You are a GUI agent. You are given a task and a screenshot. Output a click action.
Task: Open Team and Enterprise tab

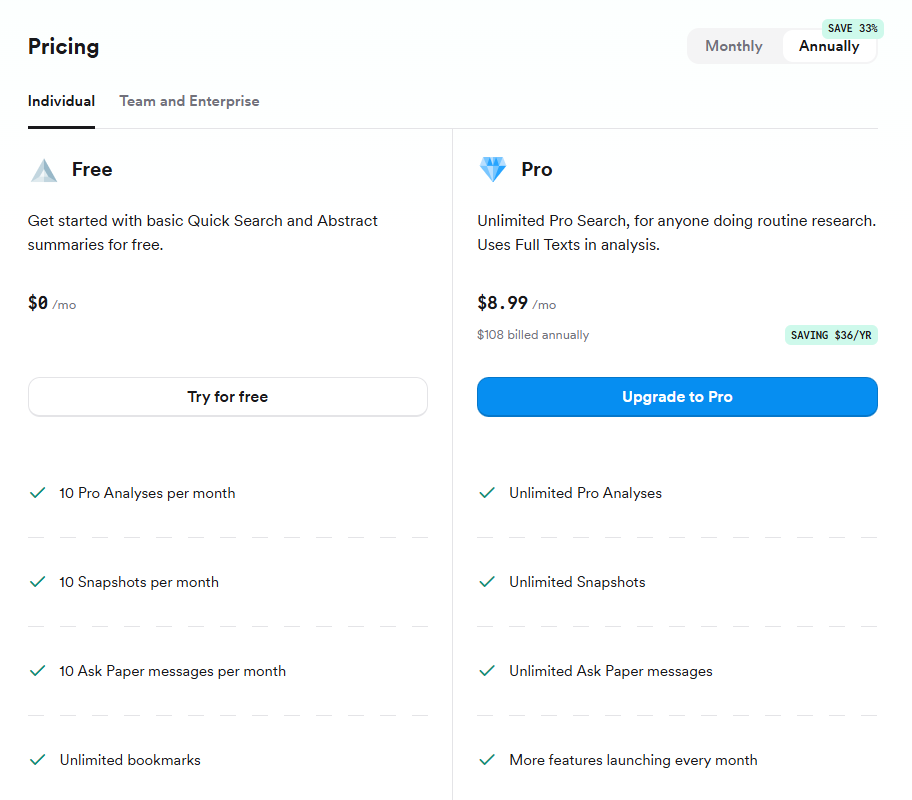point(189,101)
